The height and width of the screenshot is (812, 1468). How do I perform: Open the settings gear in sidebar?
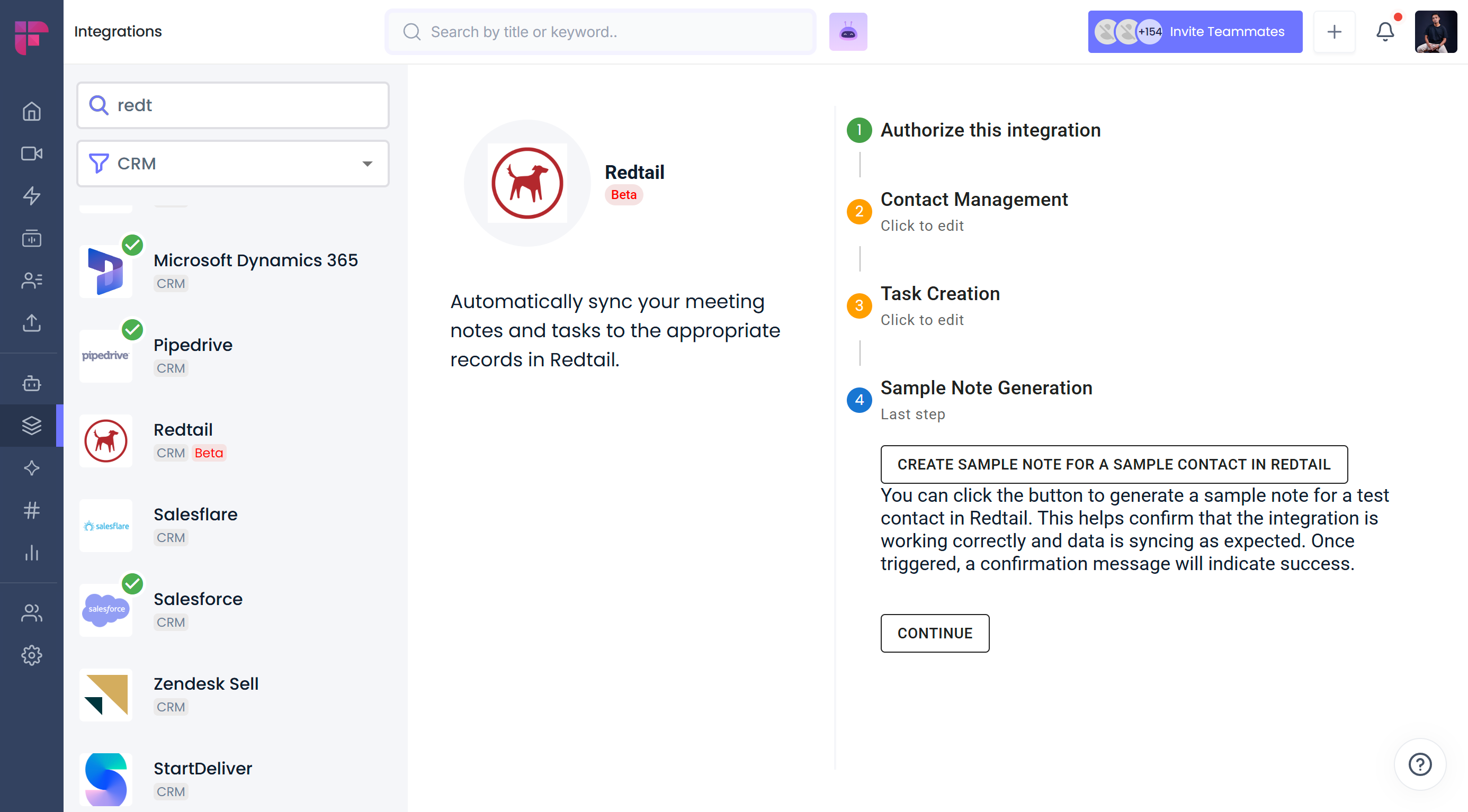point(31,655)
